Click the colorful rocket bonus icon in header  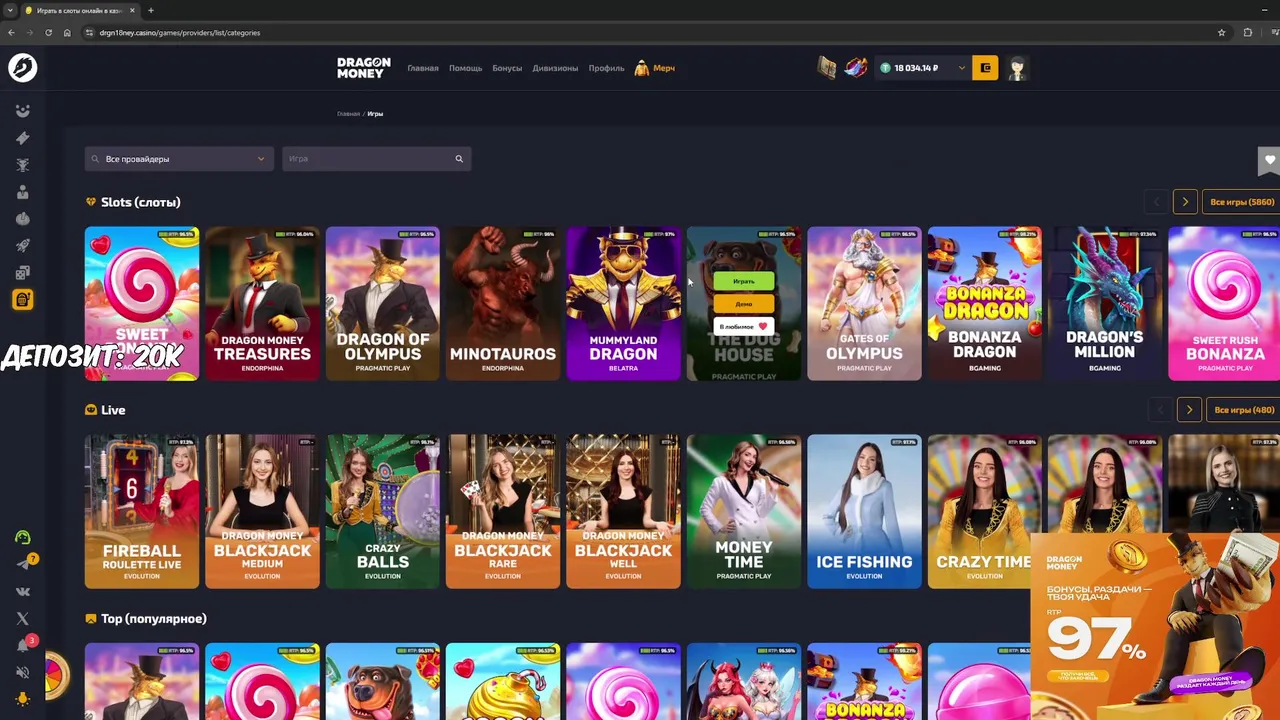click(856, 68)
